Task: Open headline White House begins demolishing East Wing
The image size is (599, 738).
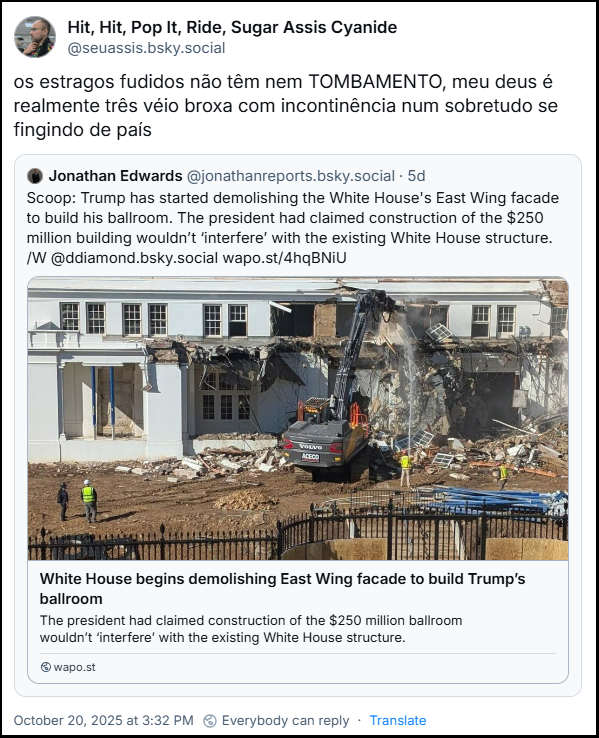Action: 282,588
